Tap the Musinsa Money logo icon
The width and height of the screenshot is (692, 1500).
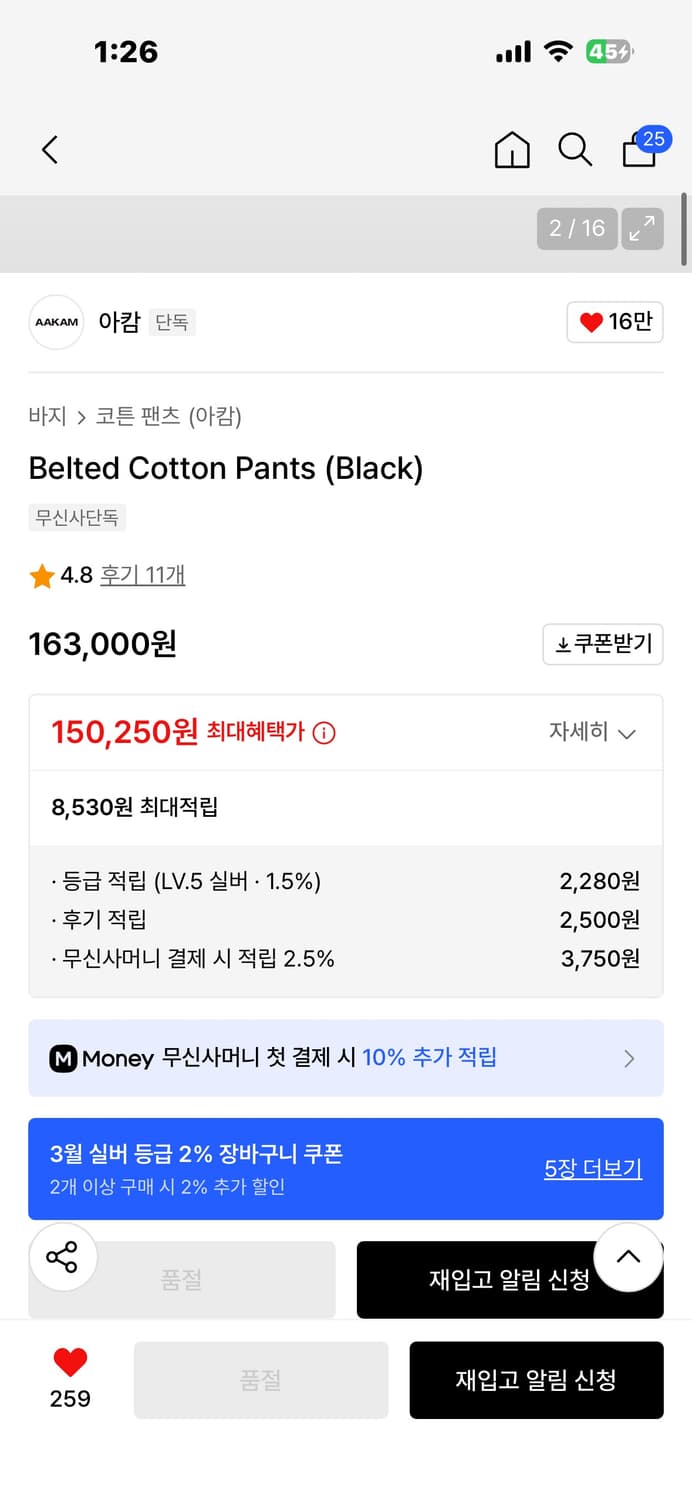pos(63,1058)
